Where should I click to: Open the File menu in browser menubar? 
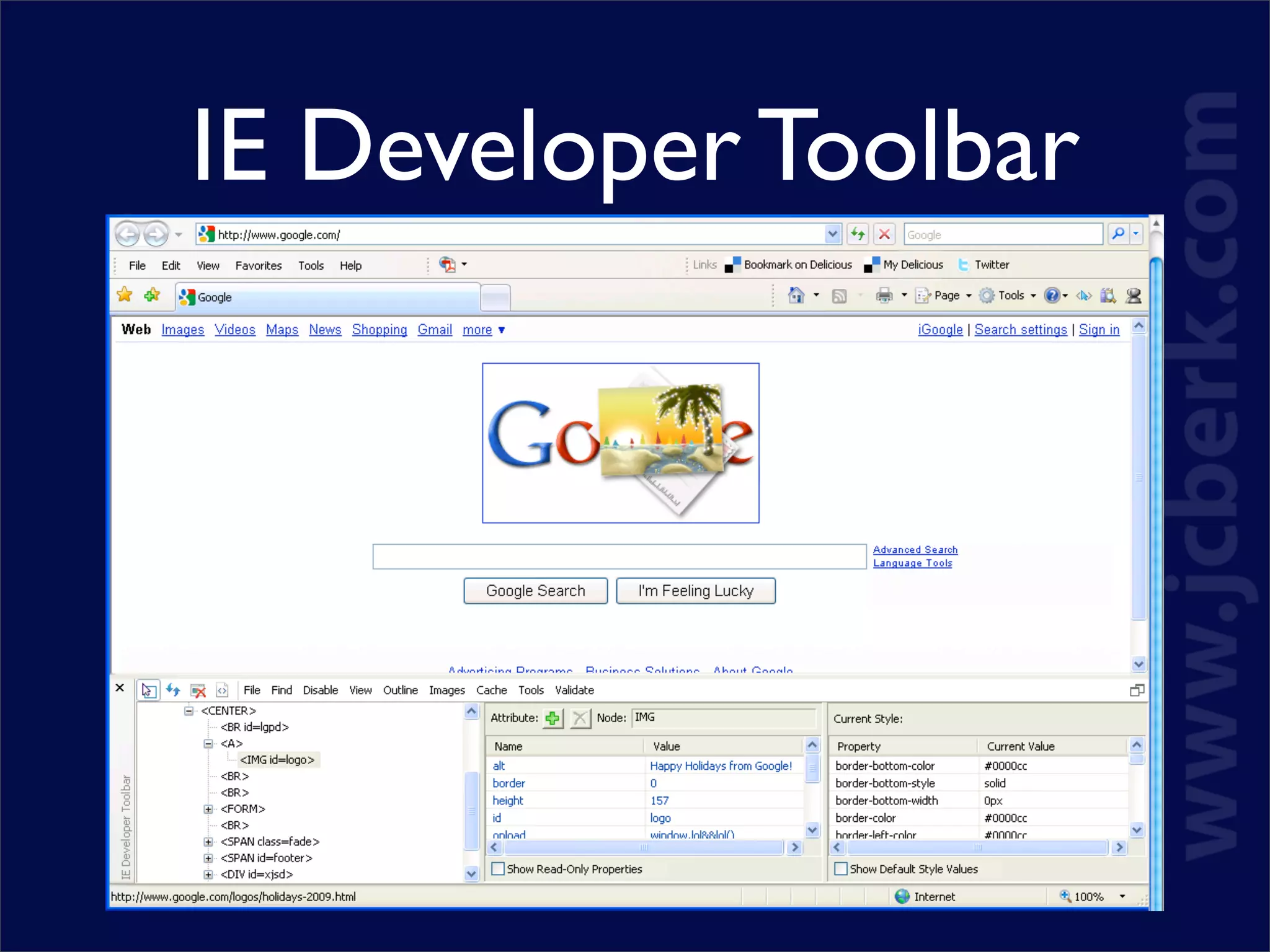click(137, 266)
